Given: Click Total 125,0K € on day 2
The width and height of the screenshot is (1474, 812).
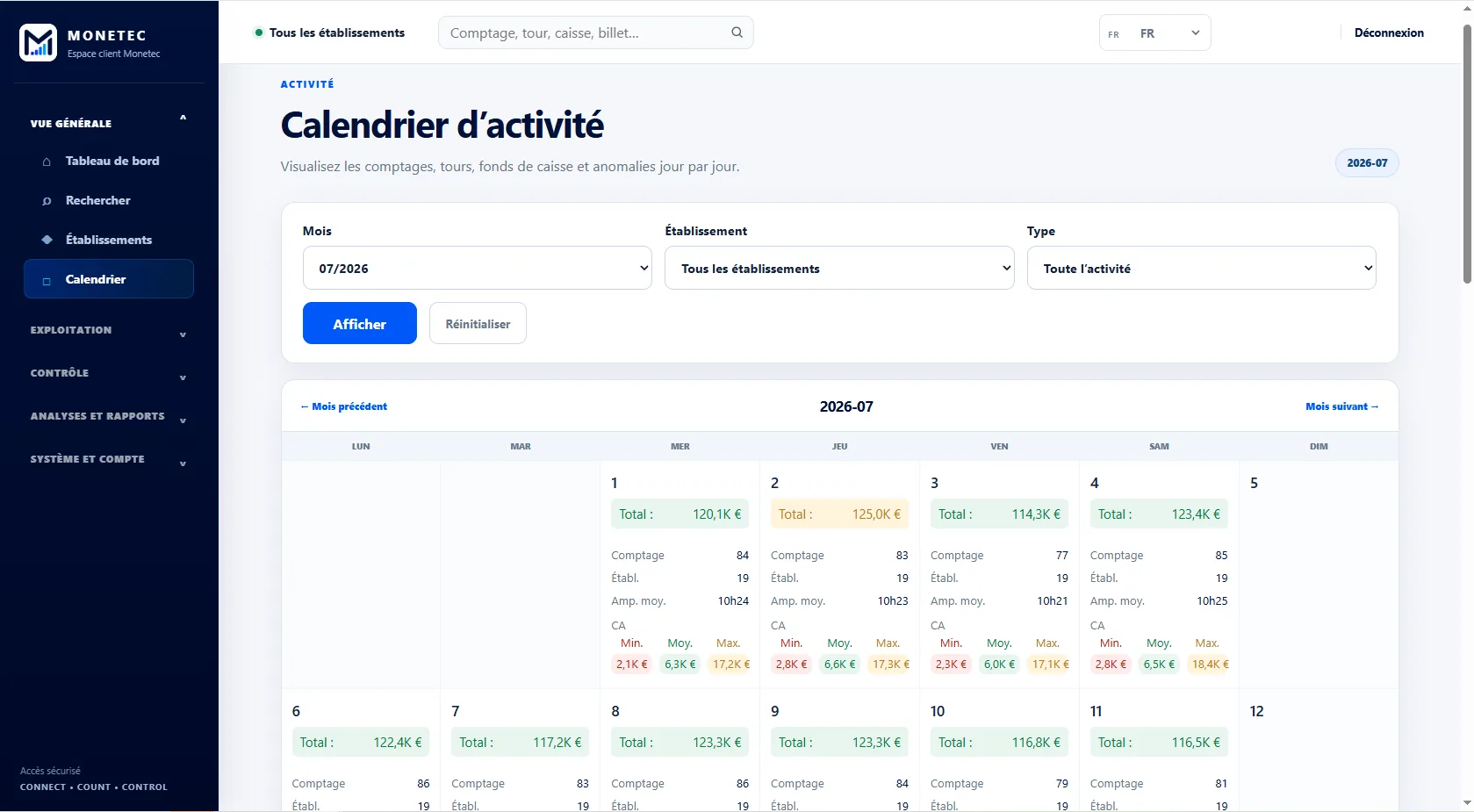Looking at the screenshot, I should [x=839, y=514].
